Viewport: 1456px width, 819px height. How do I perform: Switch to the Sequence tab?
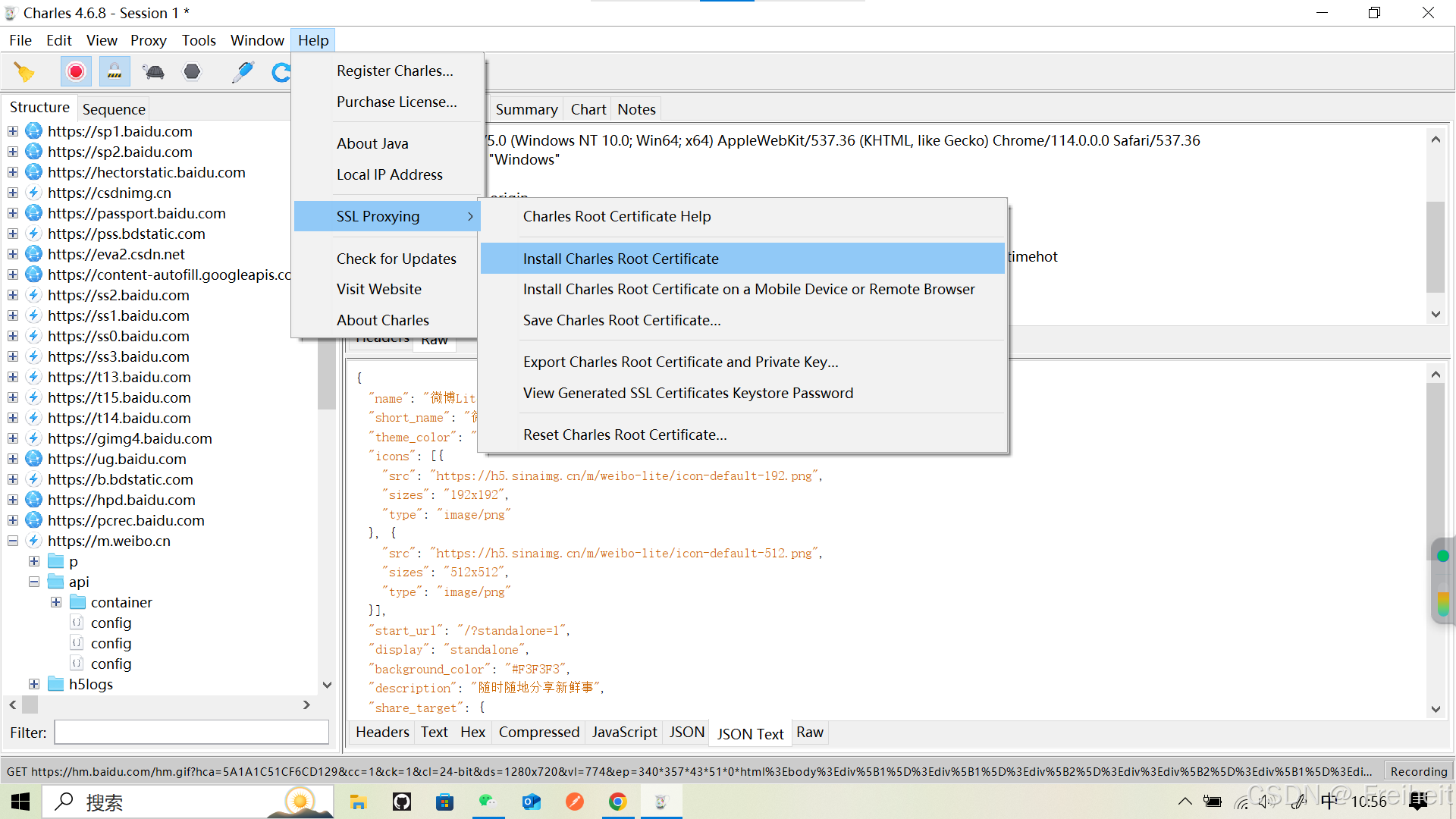click(114, 109)
